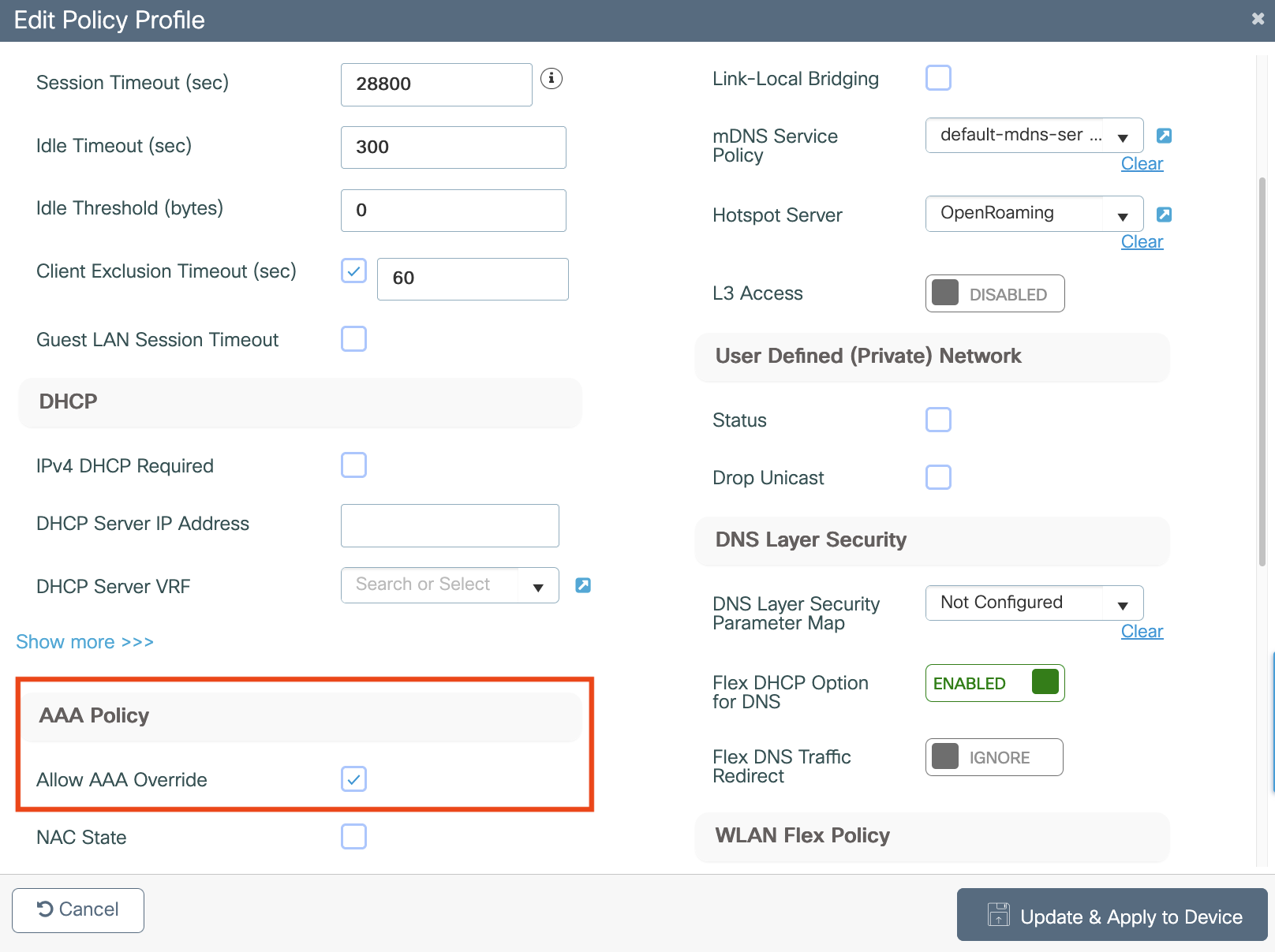This screenshot has width=1275, height=952.
Task: Uncheck Allow AAA Override
Action: [353, 779]
